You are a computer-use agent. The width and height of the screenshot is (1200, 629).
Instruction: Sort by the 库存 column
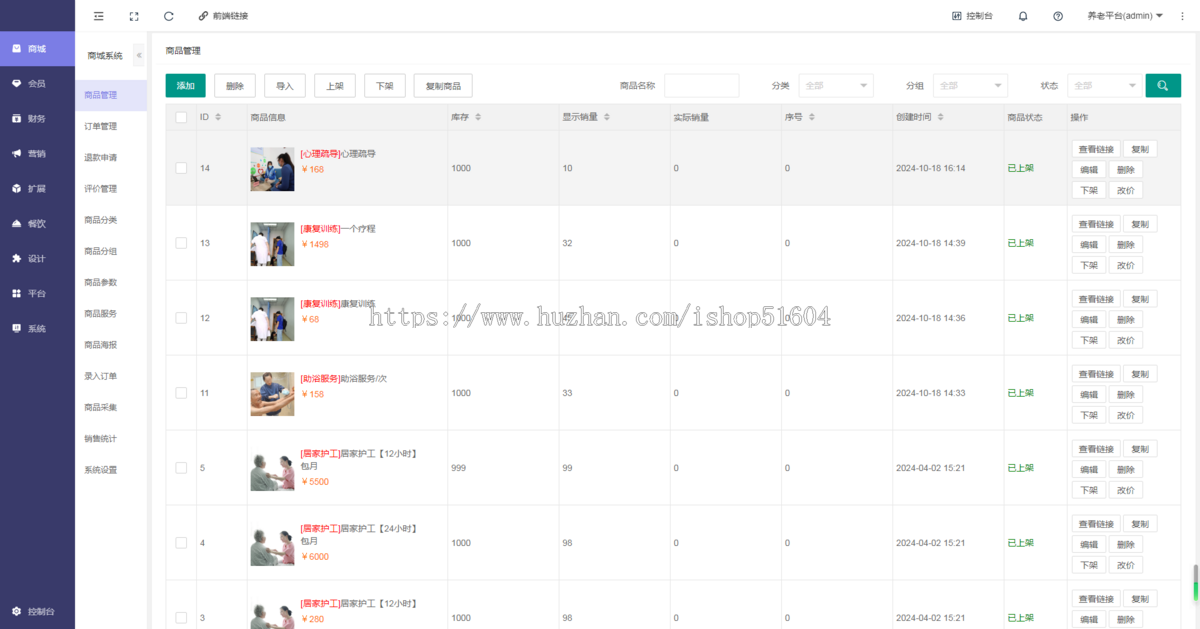(x=478, y=117)
